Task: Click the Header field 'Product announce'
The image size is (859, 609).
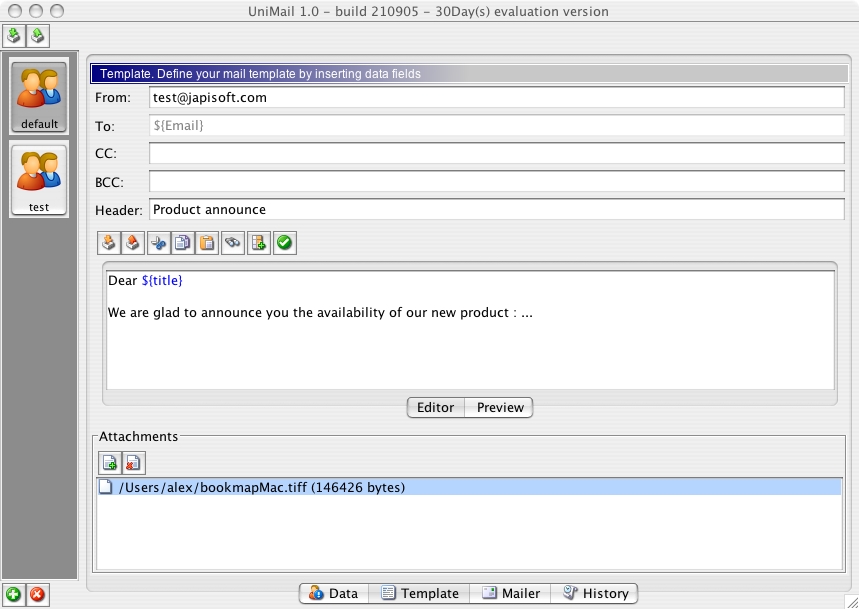Action: pos(496,209)
